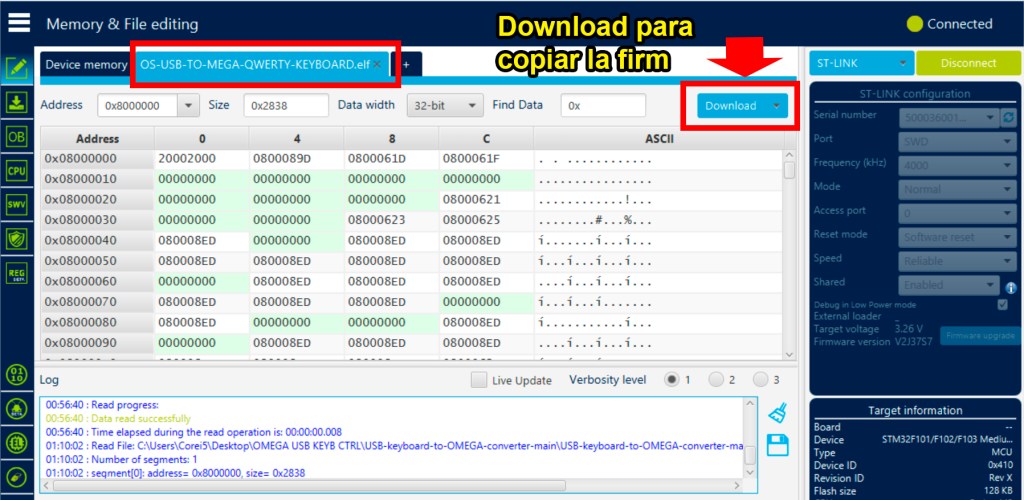Open the CPU panel from sidebar
Screen dimensions: 1024x500
tap(16, 171)
